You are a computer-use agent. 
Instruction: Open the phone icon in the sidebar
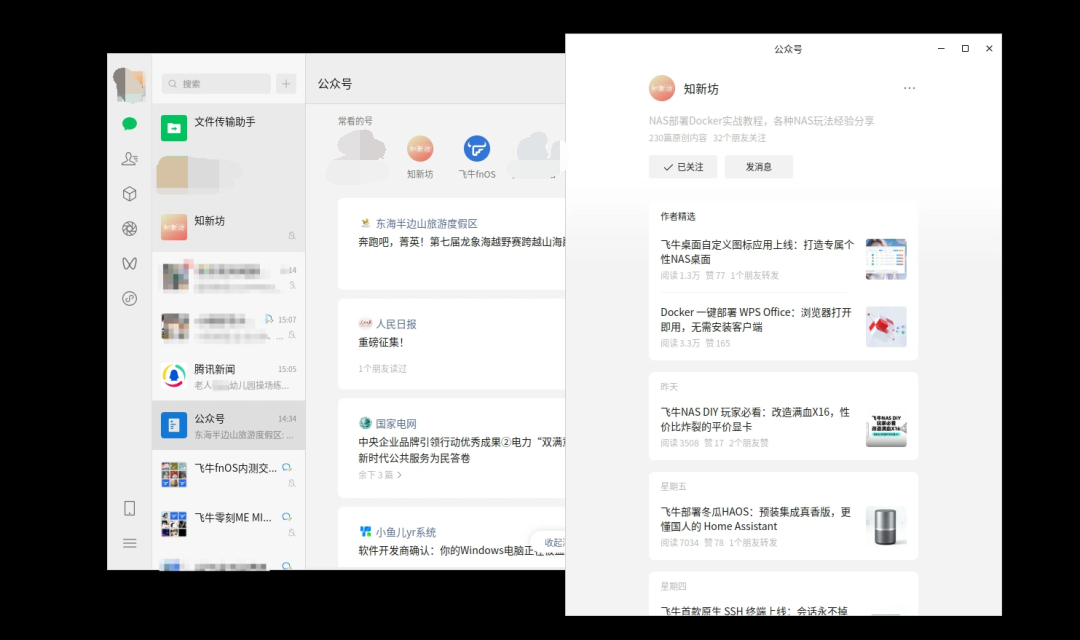[x=129, y=508]
